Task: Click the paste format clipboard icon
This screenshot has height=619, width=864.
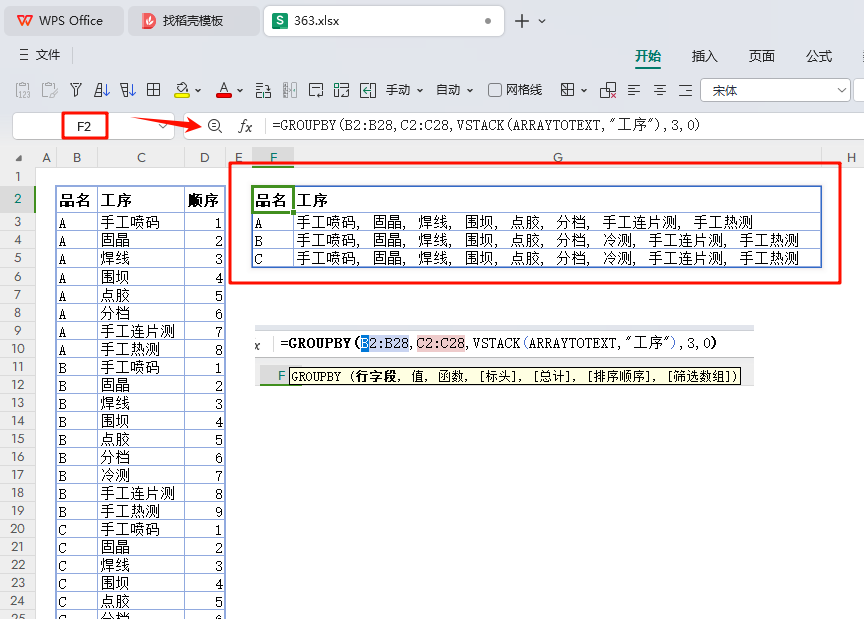Action: pyautogui.click(x=50, y=90)
